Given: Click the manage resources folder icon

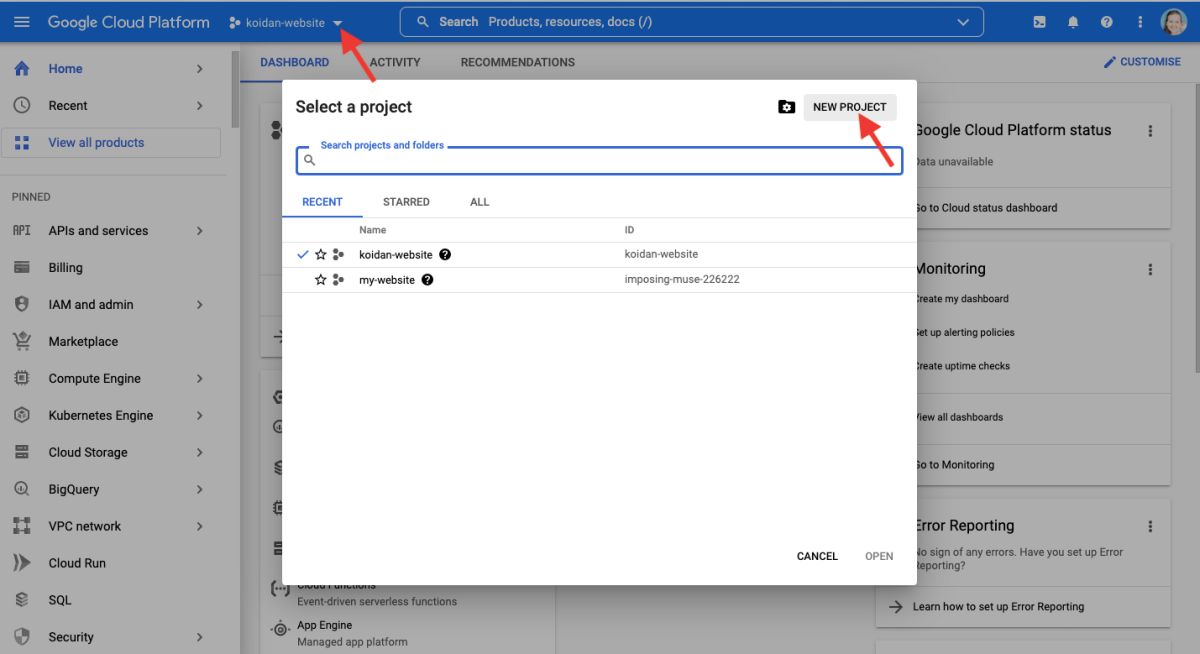Looking at the screenshot, I should (786, 107).
